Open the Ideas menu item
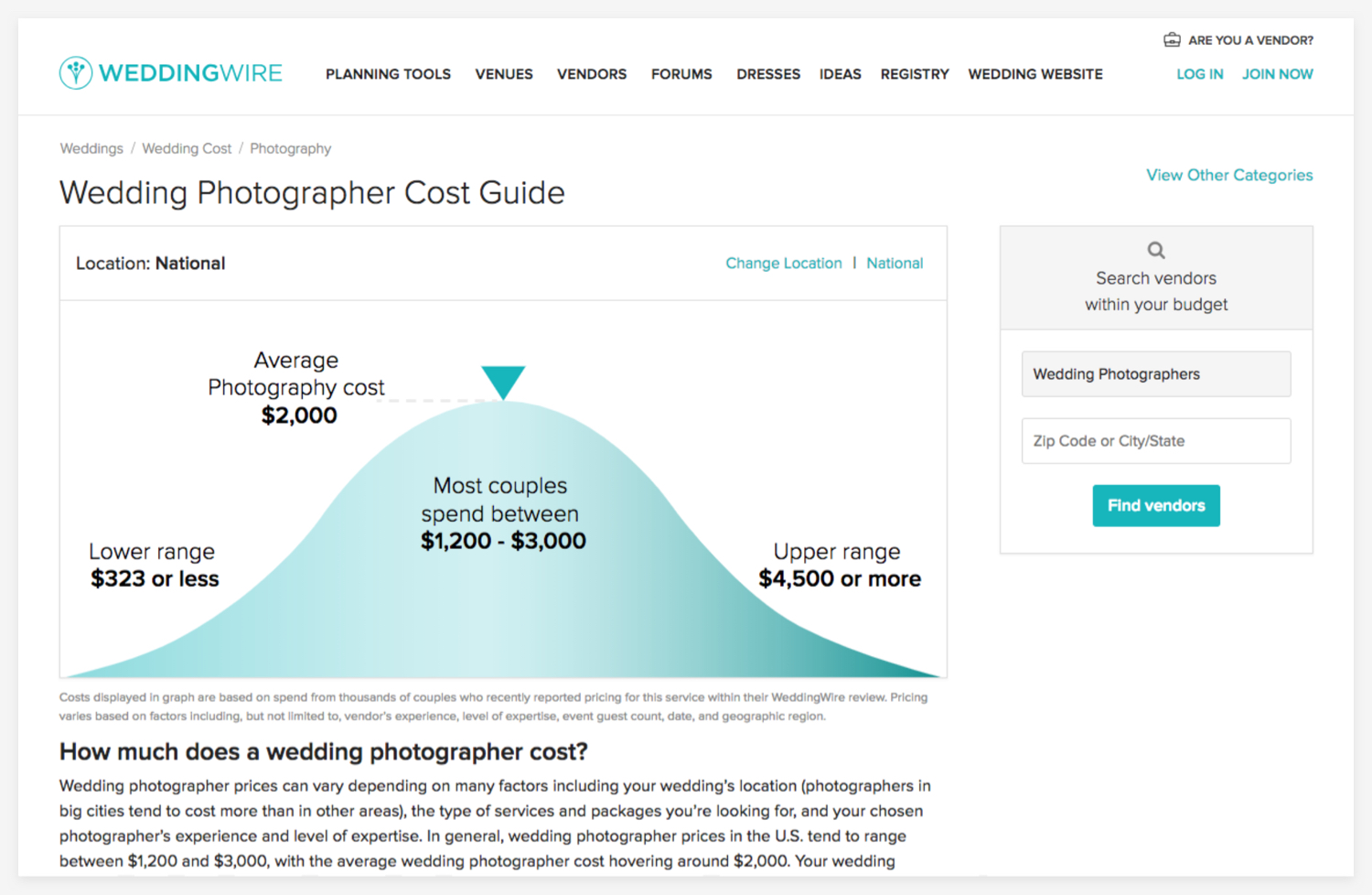 [x=841, y=74]
